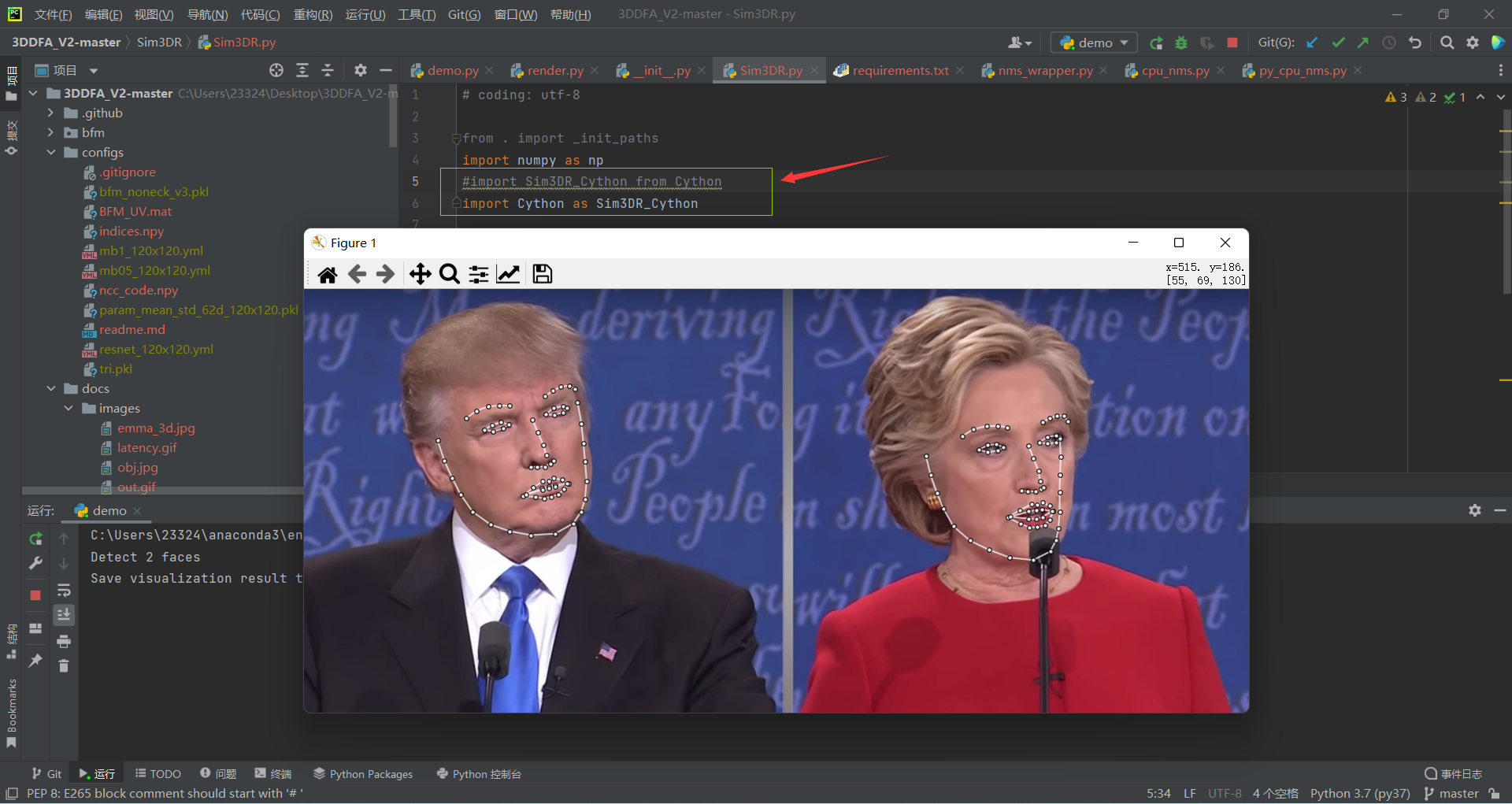Viewport: 1512px width, 804px height.
Task: Activate zoom magnifier in Figure 1 toolbar
Action: [x=449, y=274]
